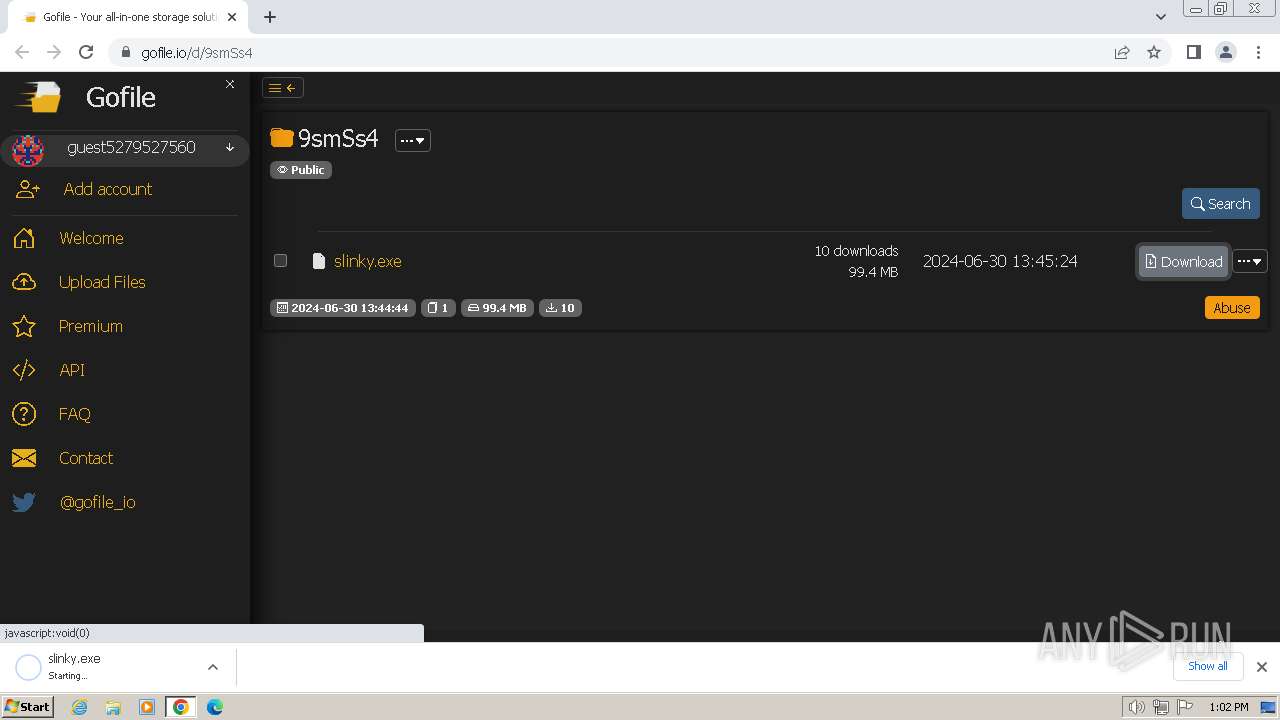The height and width of the screenshot is (720, 1280).
Task: Expand the guest5279527560 account dropdown arrow
Action: (230, 148)
